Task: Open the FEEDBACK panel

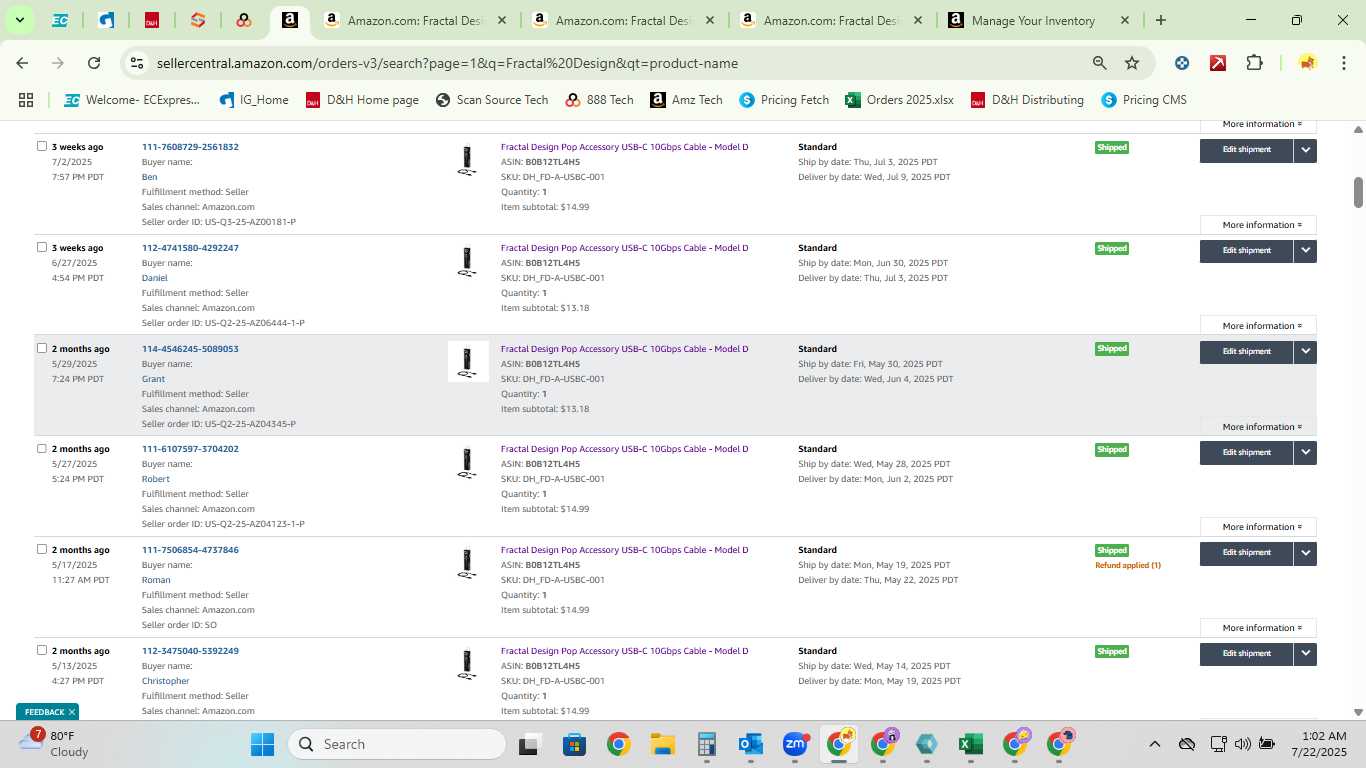Action: pos(44,712)
